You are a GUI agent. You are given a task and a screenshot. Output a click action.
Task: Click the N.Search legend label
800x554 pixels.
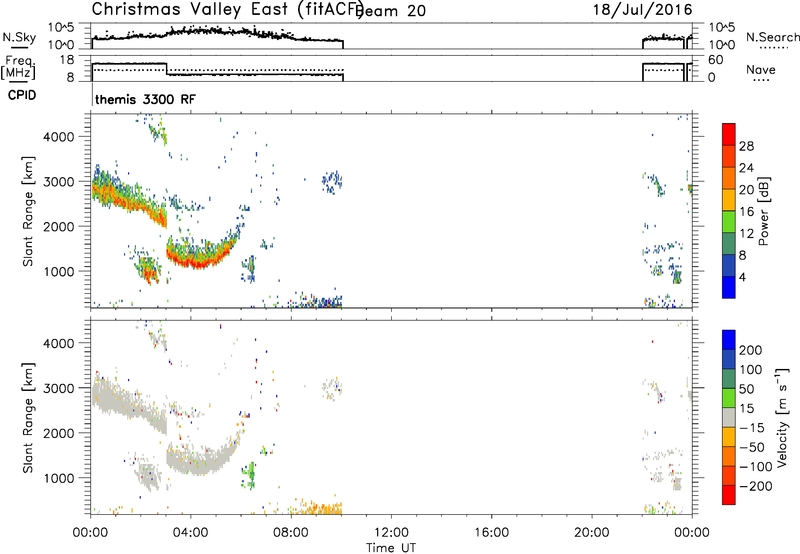click(773, 37)
